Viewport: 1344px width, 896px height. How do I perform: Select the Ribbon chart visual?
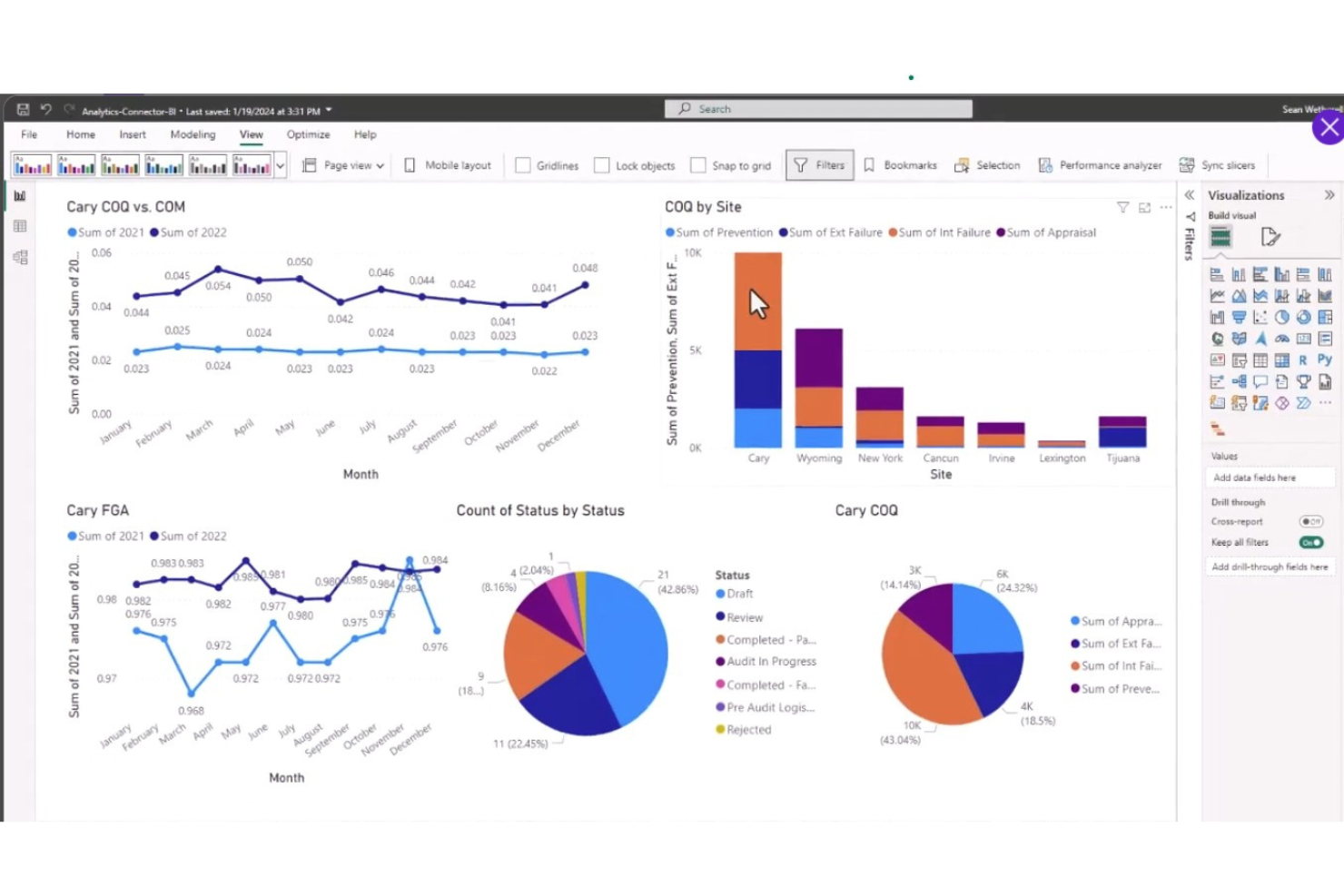[1325, 296]
